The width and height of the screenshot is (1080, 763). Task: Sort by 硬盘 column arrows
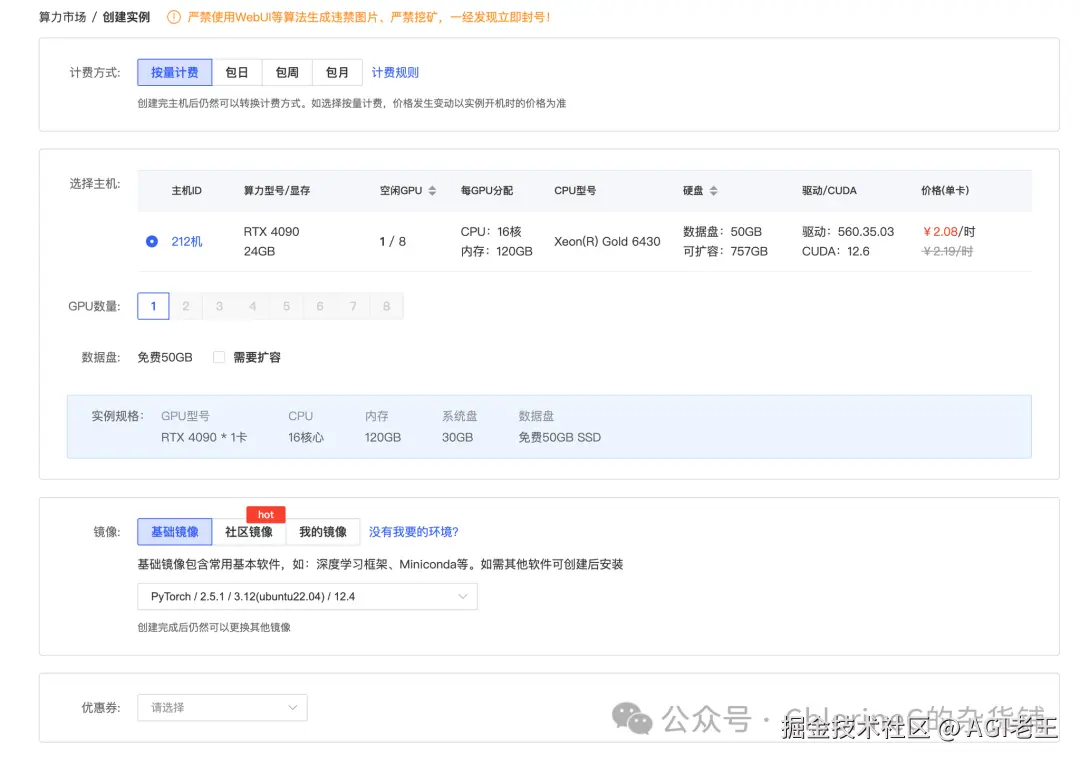click(714, 191)
